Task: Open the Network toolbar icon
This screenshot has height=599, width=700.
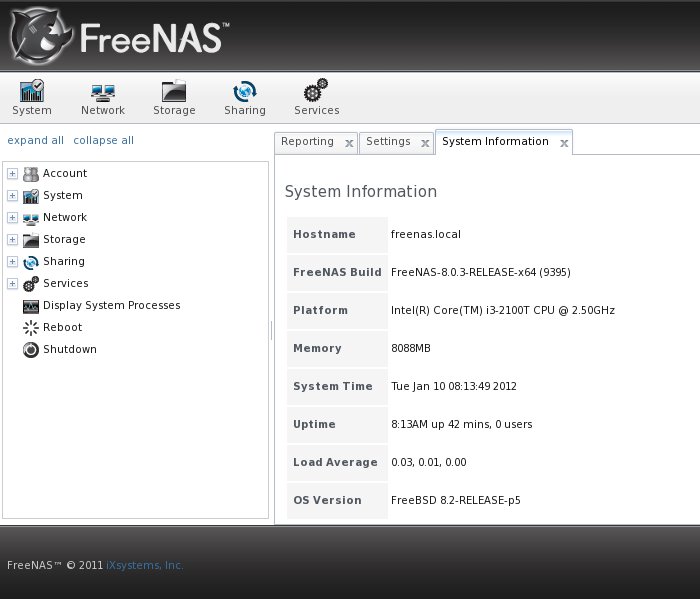Action: 103,92
